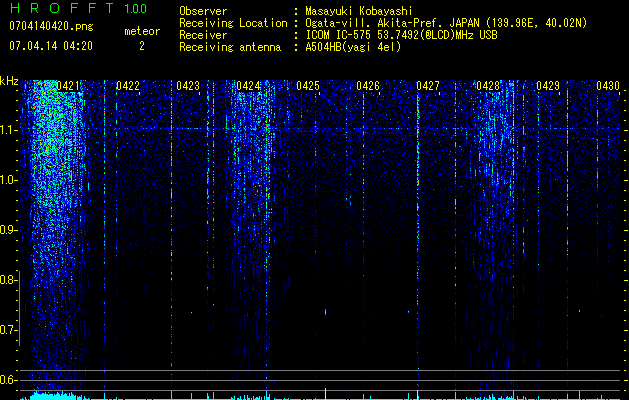The image size is (629, 400).
Task: Click the date stamp 07.04.14 04:20
Action: (x=51, y=46)
